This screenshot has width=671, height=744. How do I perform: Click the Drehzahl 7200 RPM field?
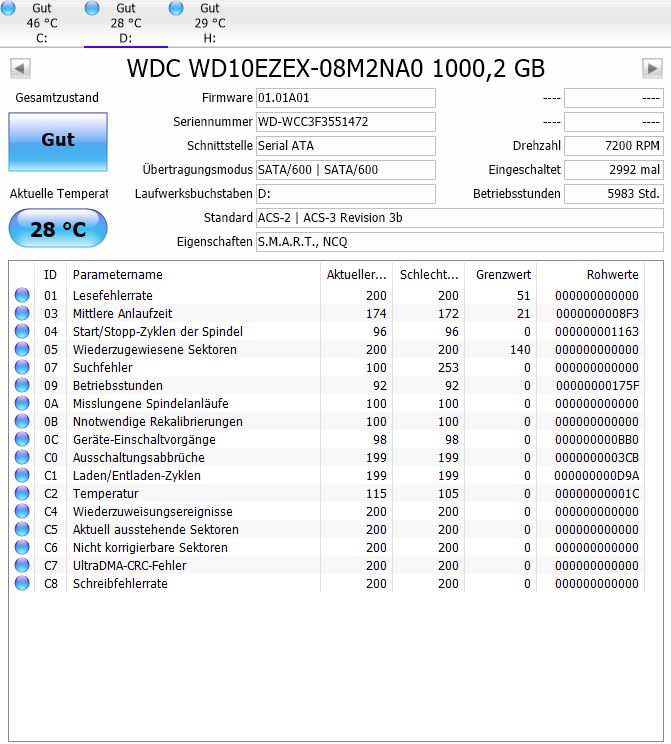pos(614,146)
